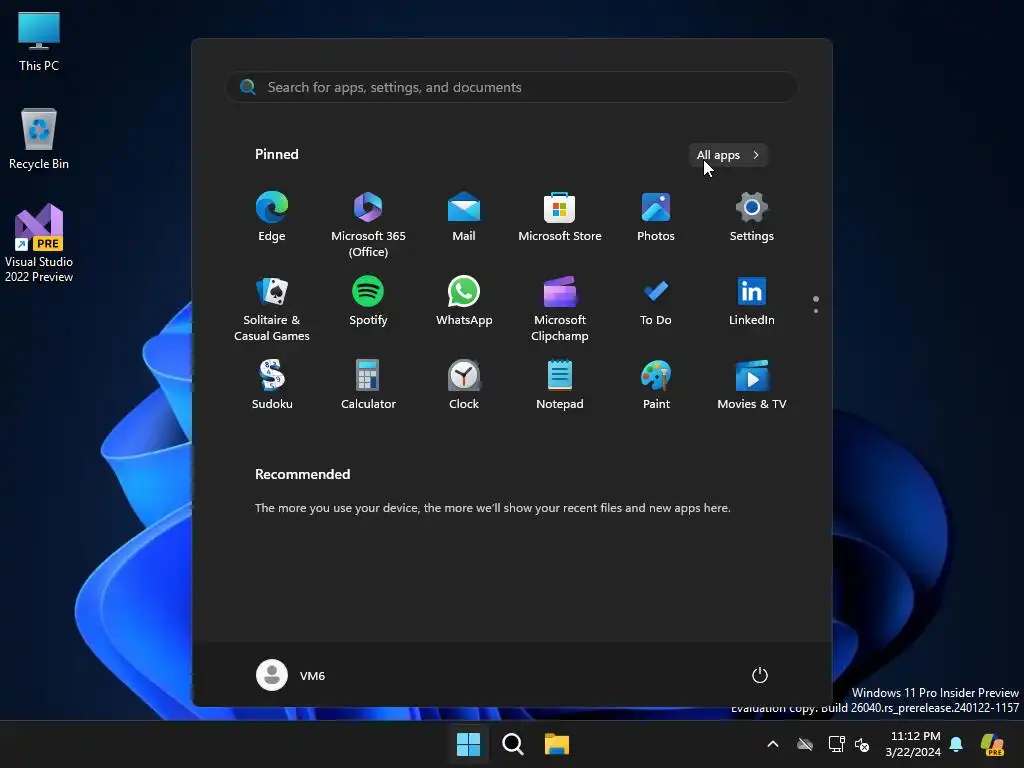Select This PC desktop icon
Viewport: 1024px width, 768px height.
point(39,42)
